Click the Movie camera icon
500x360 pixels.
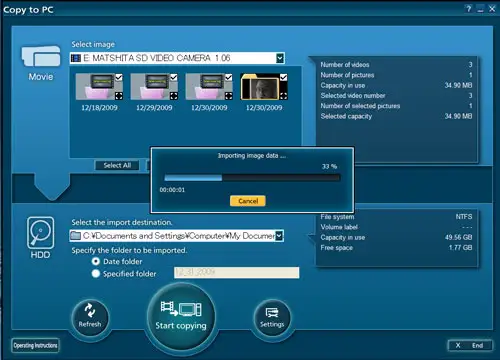click(41, 56)
